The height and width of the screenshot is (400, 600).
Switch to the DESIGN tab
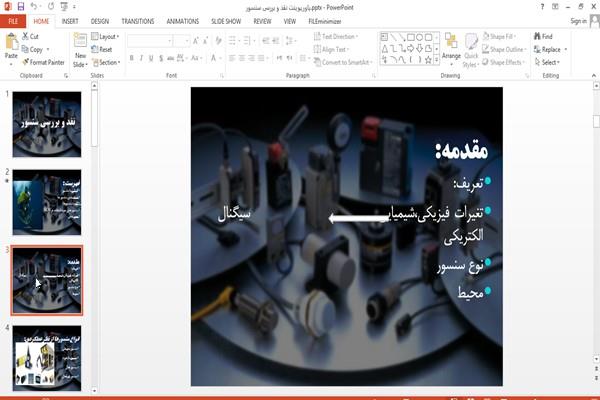coord(100,21)
